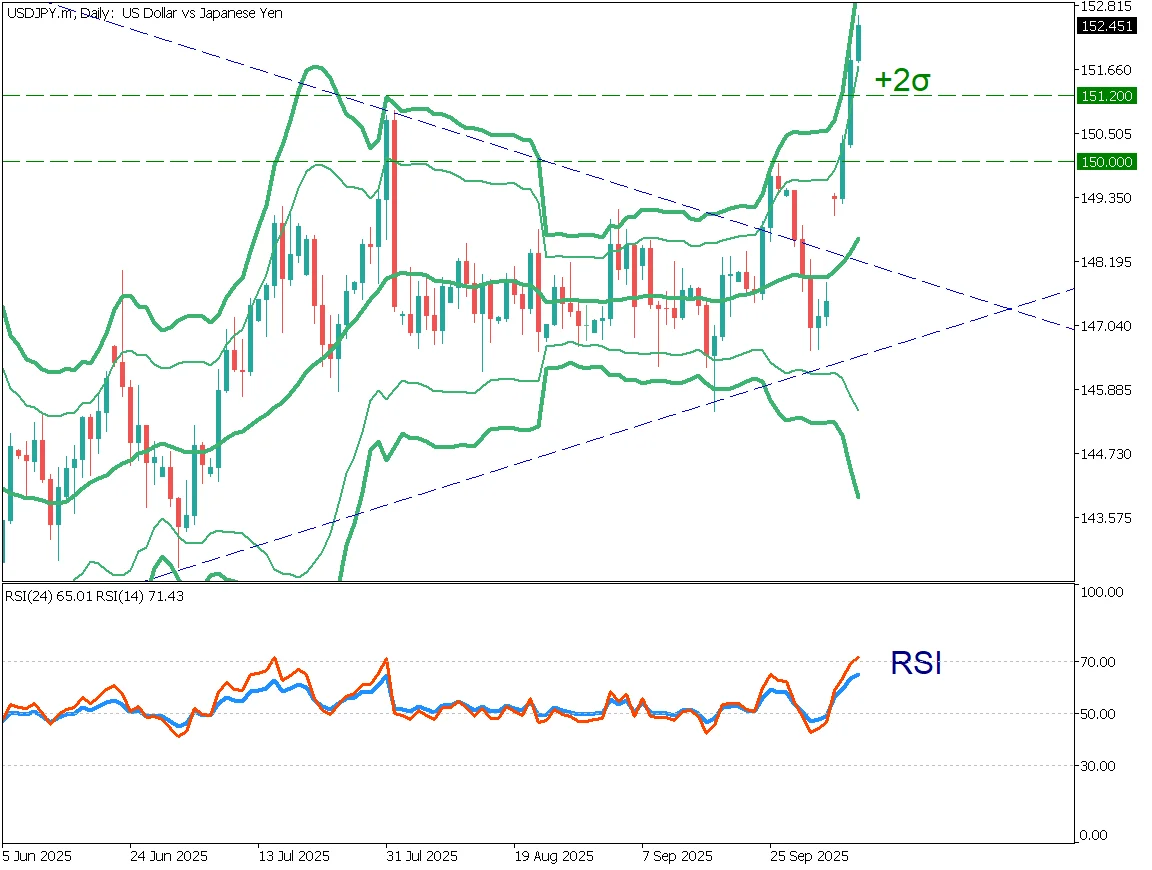Click the green 150.000 price level tag
Image resolution: width=1152 pixels, height=870 pixels.
[x=1106, y=162]
